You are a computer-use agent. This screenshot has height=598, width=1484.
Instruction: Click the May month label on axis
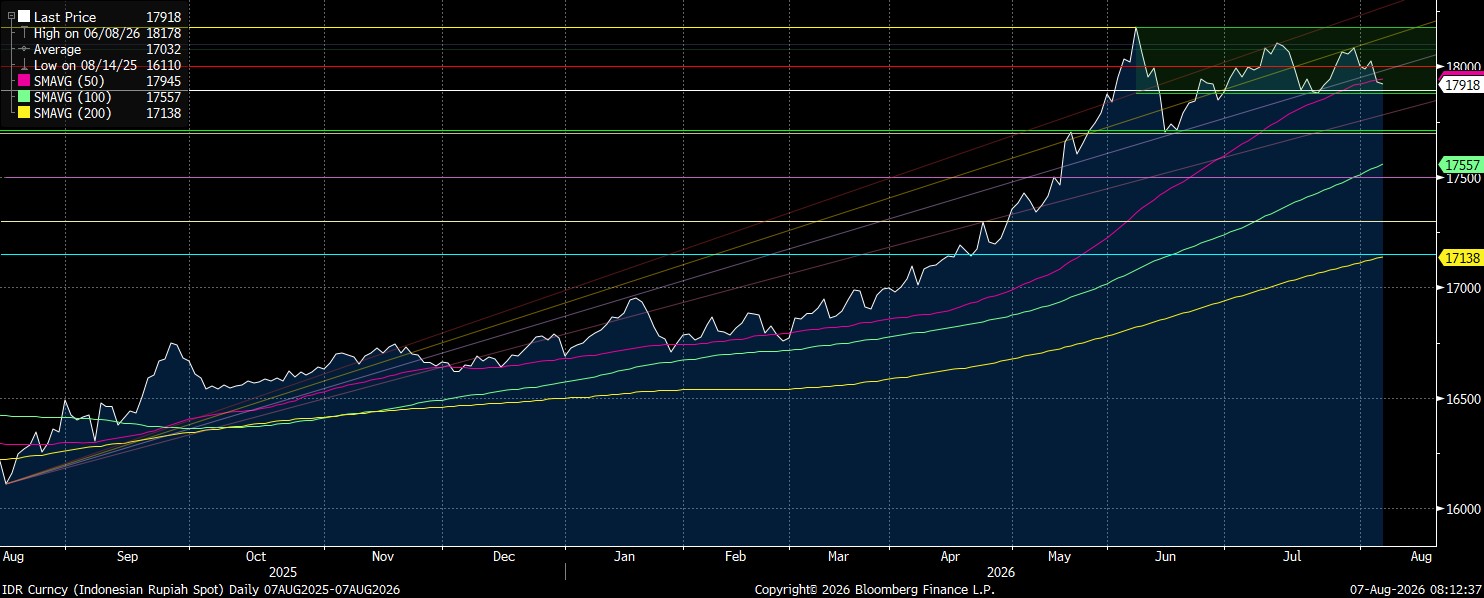pyautogui.click(x=1059, y=555)
